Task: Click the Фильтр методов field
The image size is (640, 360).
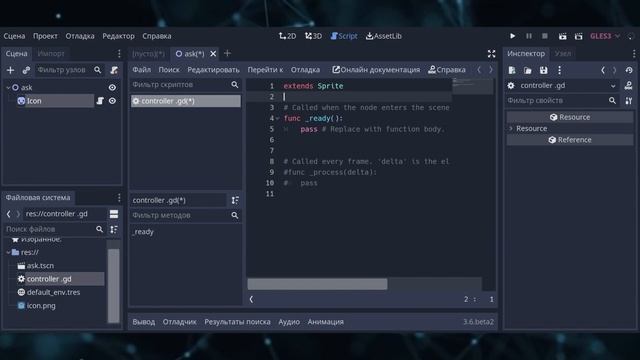Action: pos(186,215)
